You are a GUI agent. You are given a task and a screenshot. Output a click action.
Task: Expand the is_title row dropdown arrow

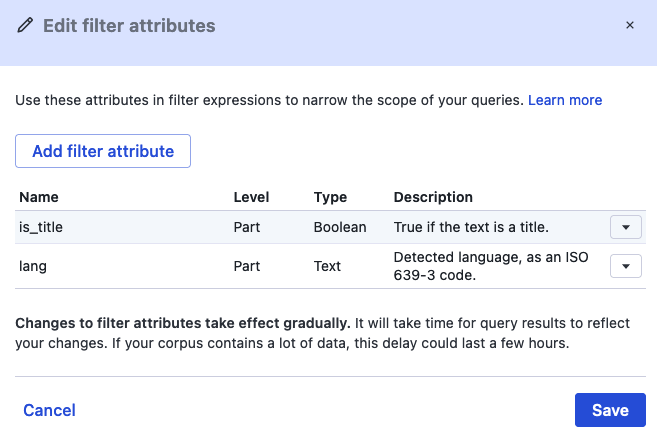tap(625, 227)
